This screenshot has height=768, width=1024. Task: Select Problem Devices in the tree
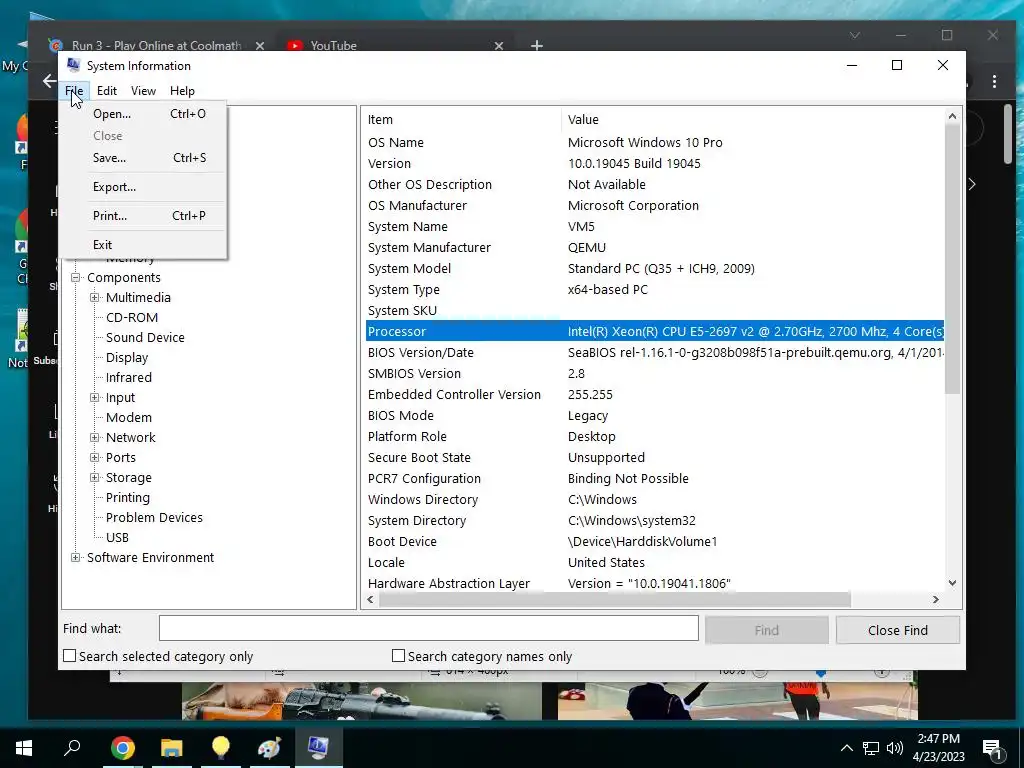(154, 517)
